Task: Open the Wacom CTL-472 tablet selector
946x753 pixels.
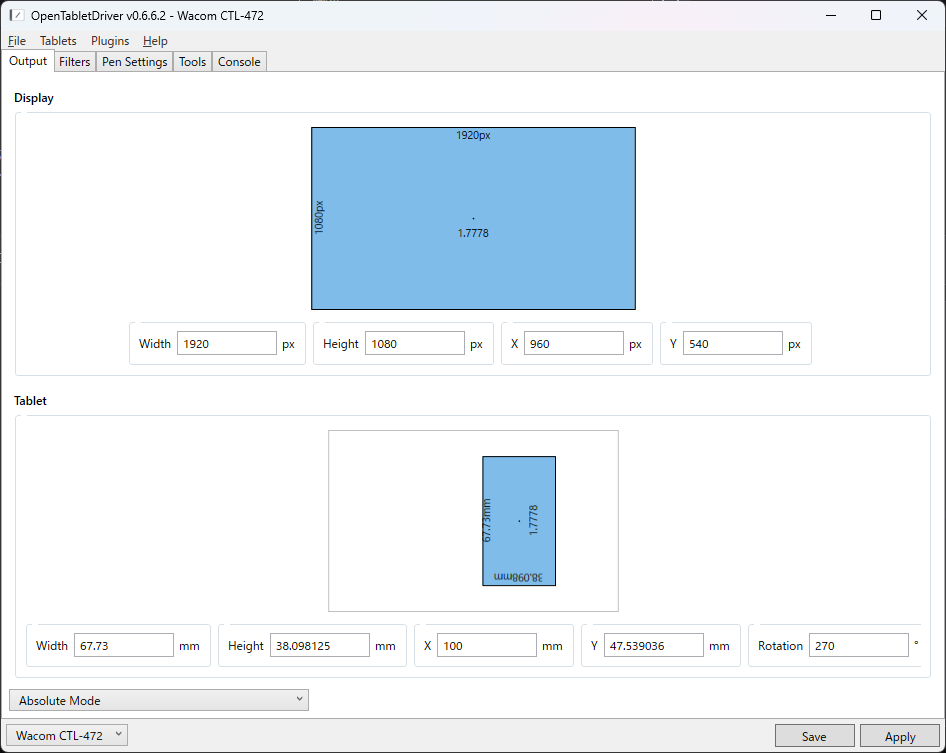Action: (68, 736)
